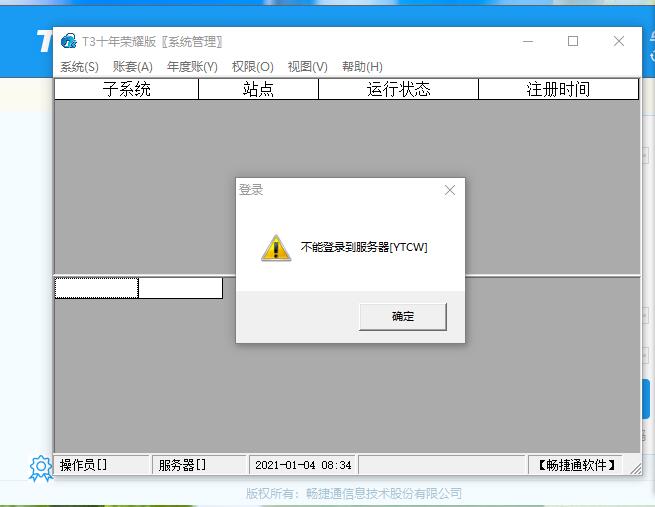Open the 权限(O) menu
The width and height of the screenshot is (655, 507).
[253, 67]
